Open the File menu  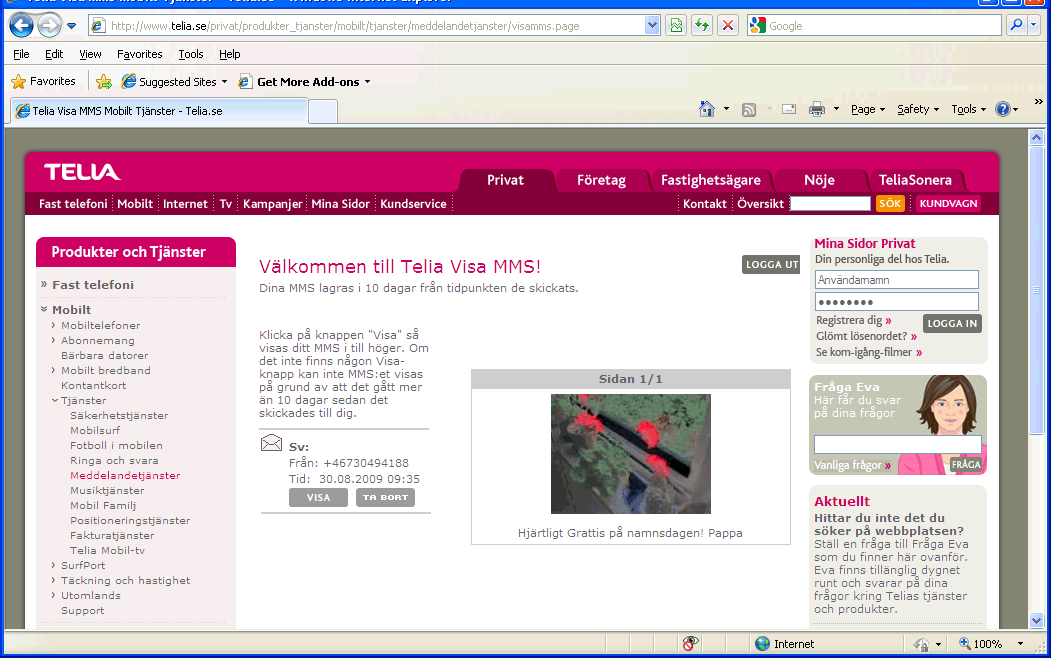coord(21,54)
